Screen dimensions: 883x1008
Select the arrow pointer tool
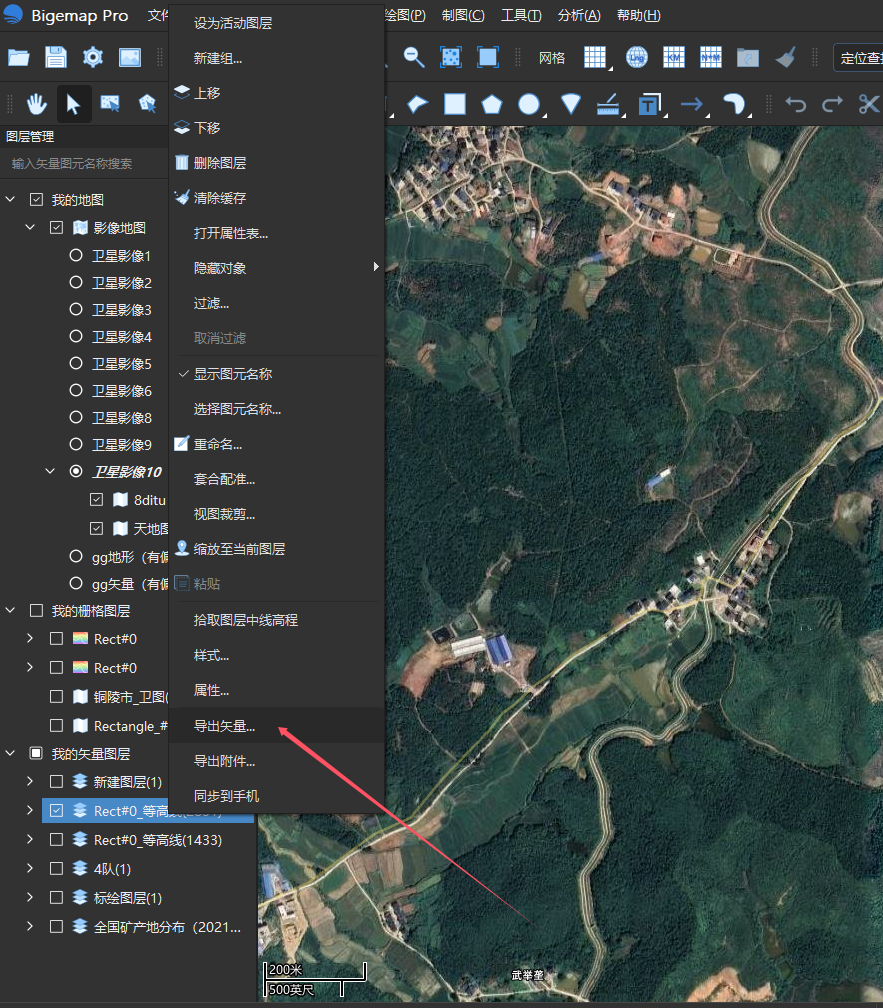[x=73, y=104]
